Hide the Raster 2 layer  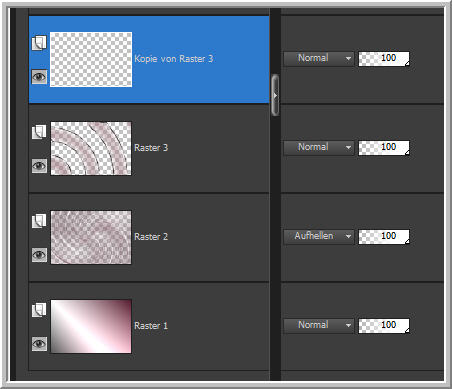[x=39, y=255]
